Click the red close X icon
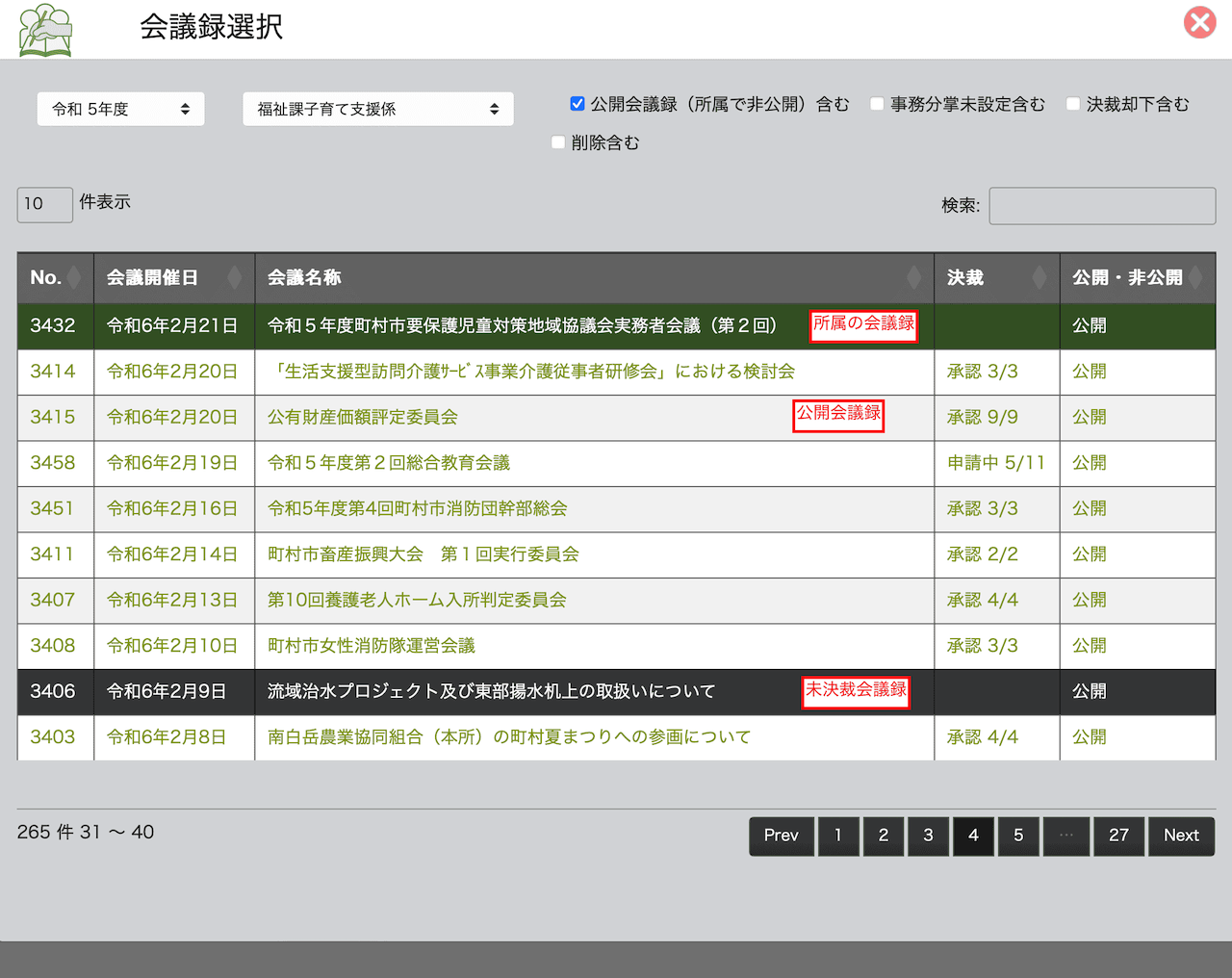Image resolution: width=1232 pixels, height=978 pixels. pos(1199,22)
